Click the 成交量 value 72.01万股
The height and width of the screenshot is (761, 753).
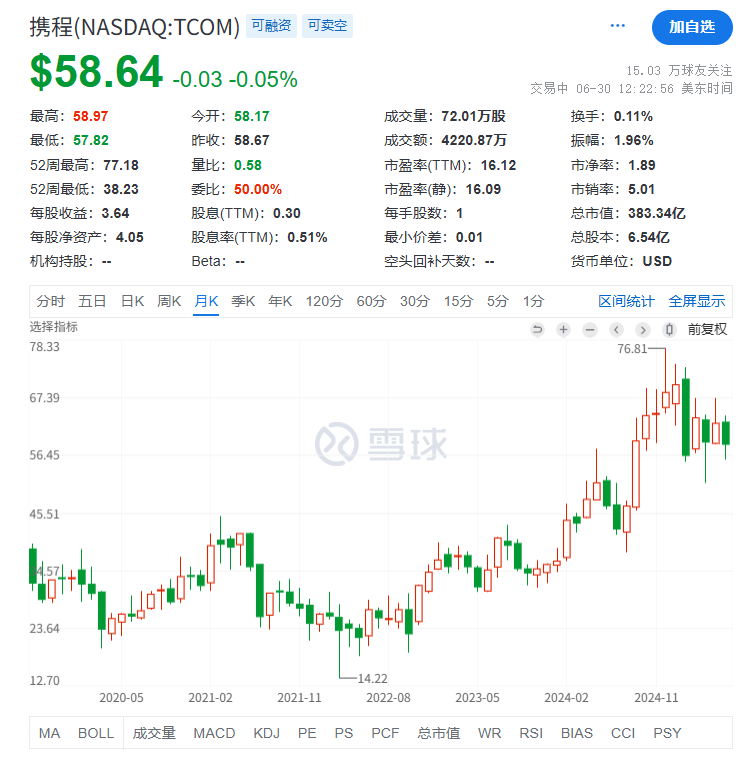pos(474,116)
